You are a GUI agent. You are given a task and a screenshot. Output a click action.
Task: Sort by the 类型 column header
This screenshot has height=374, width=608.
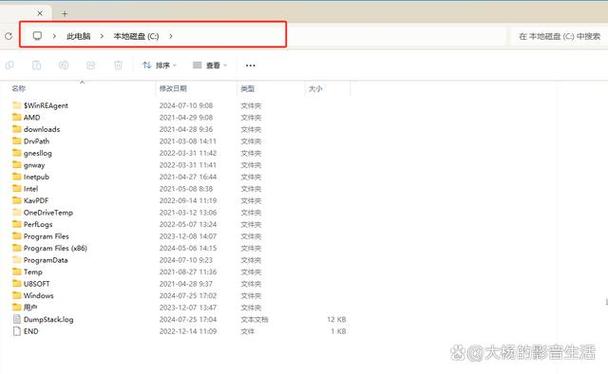click(x=247, y=89)
